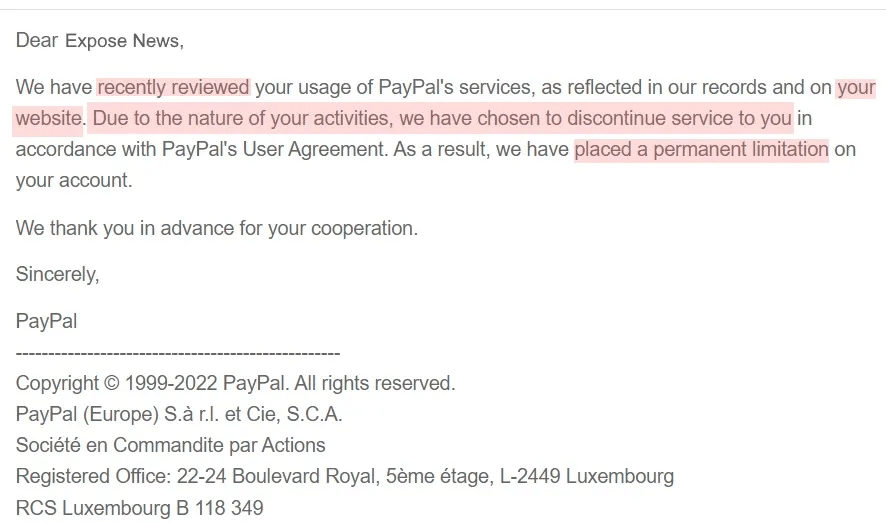Click the "your account." text

click(x=74, y=181)
